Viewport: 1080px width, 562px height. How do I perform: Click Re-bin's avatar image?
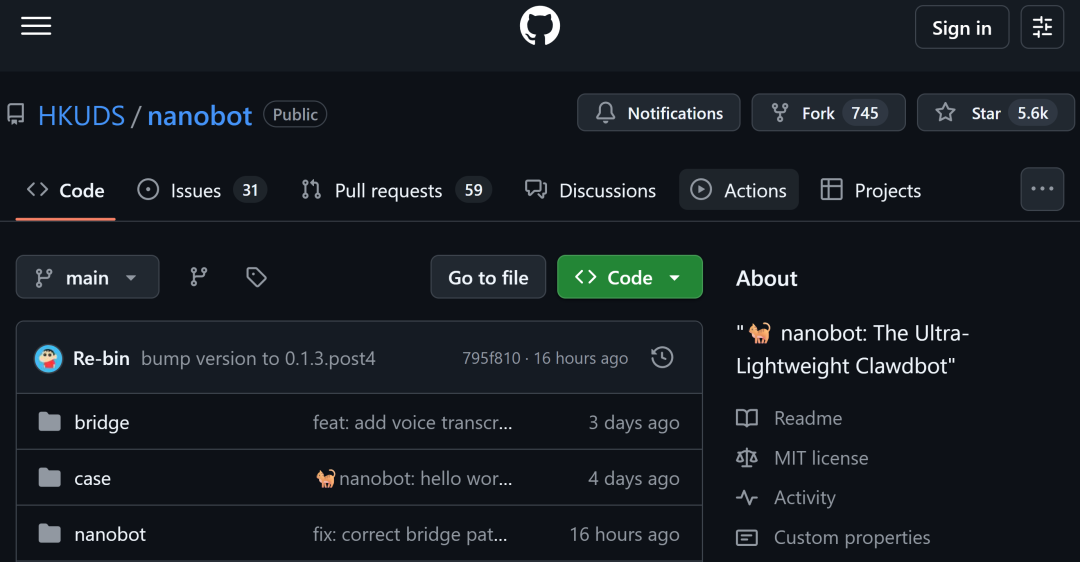click(48, 358)
